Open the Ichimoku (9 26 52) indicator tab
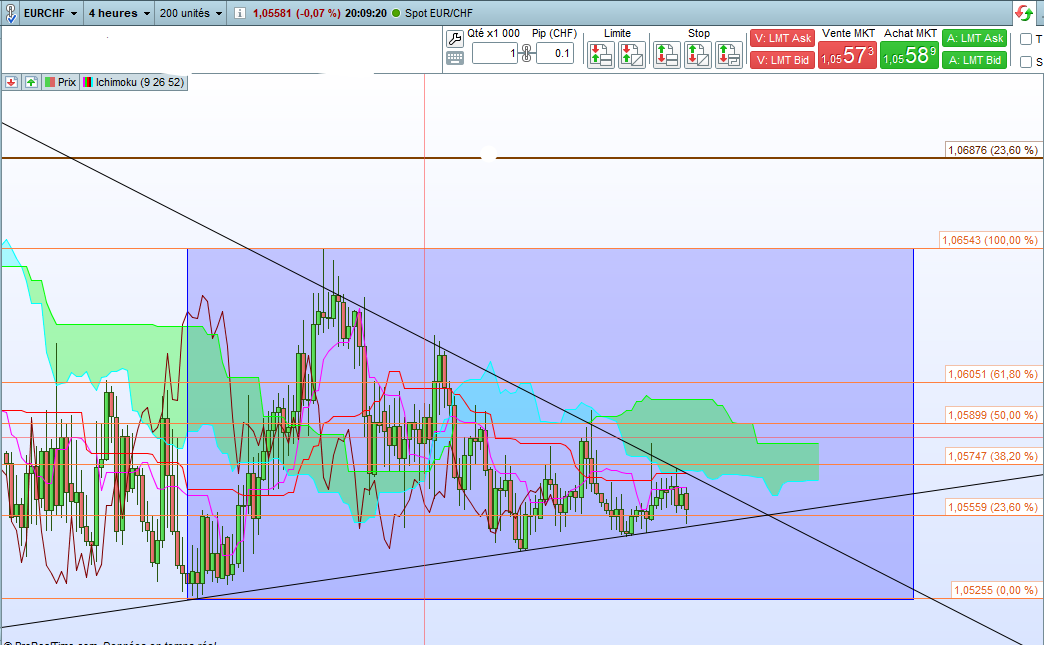Image resolution: width=1044 pixels, height=645 pixels. pos(134,82)
